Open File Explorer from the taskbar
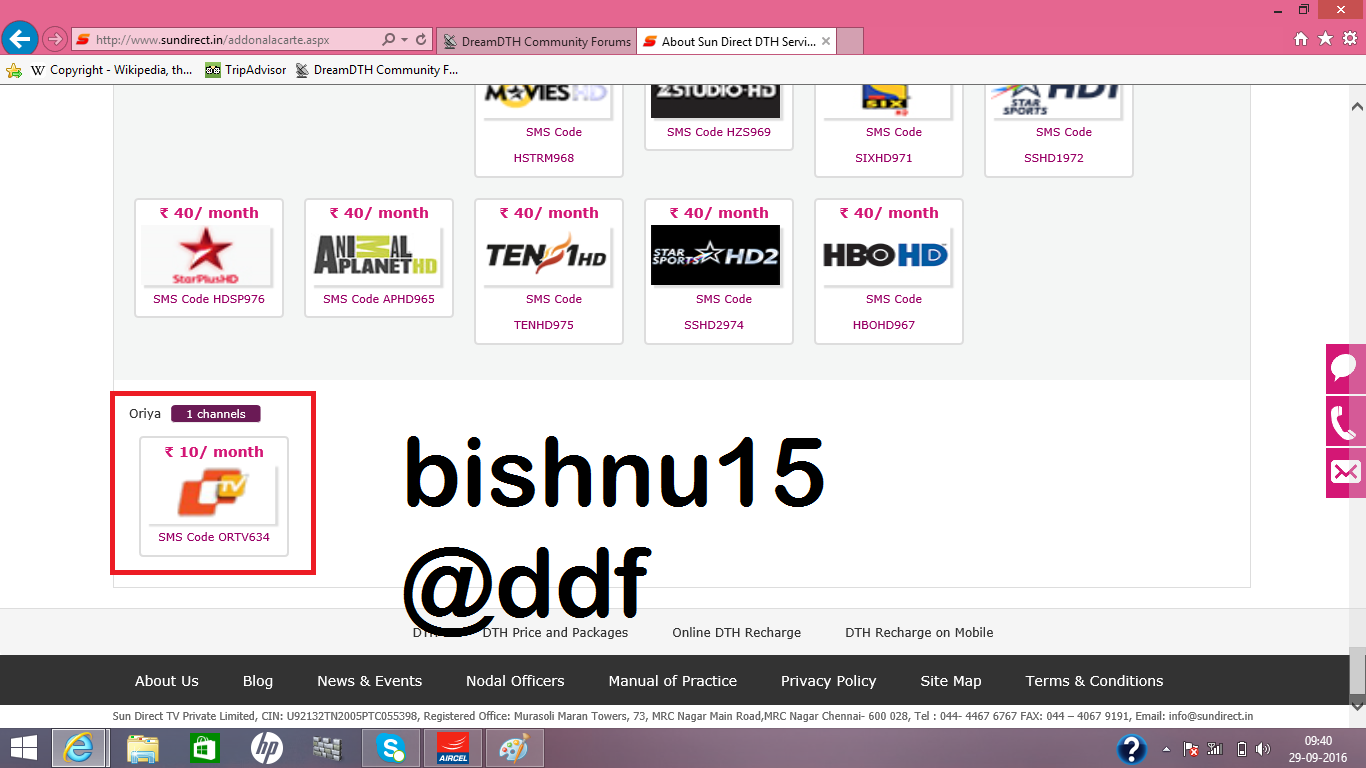This screenshot has height=768, width=1366. [x=143, y=748]
